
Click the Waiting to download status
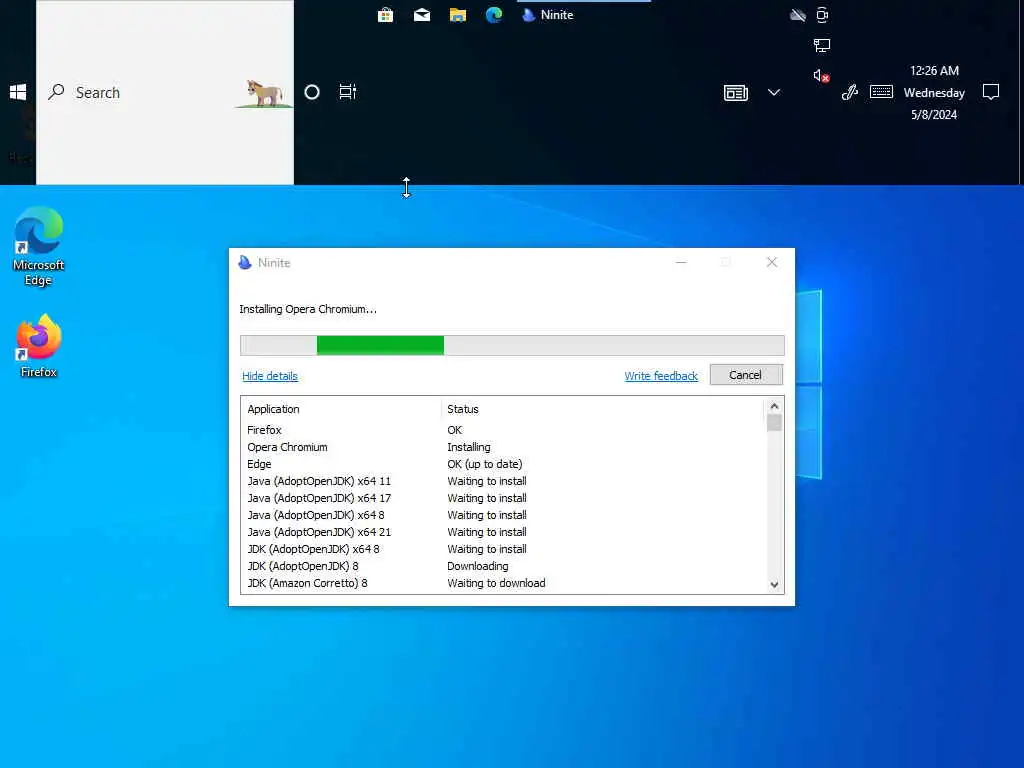pyautogui.click(x=496, y=583)
